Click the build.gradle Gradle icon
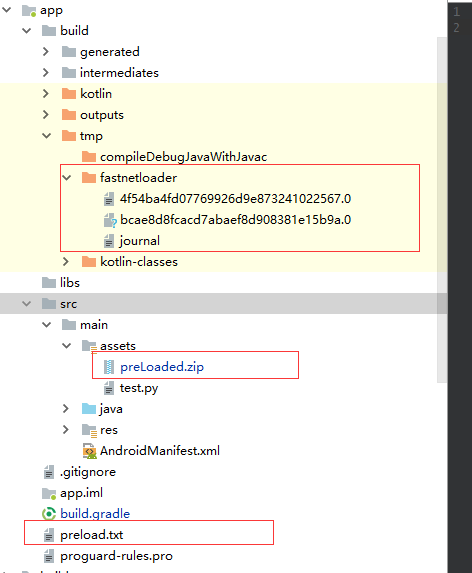The height and width of the screenshot is (573, 472). pos(49,514)
